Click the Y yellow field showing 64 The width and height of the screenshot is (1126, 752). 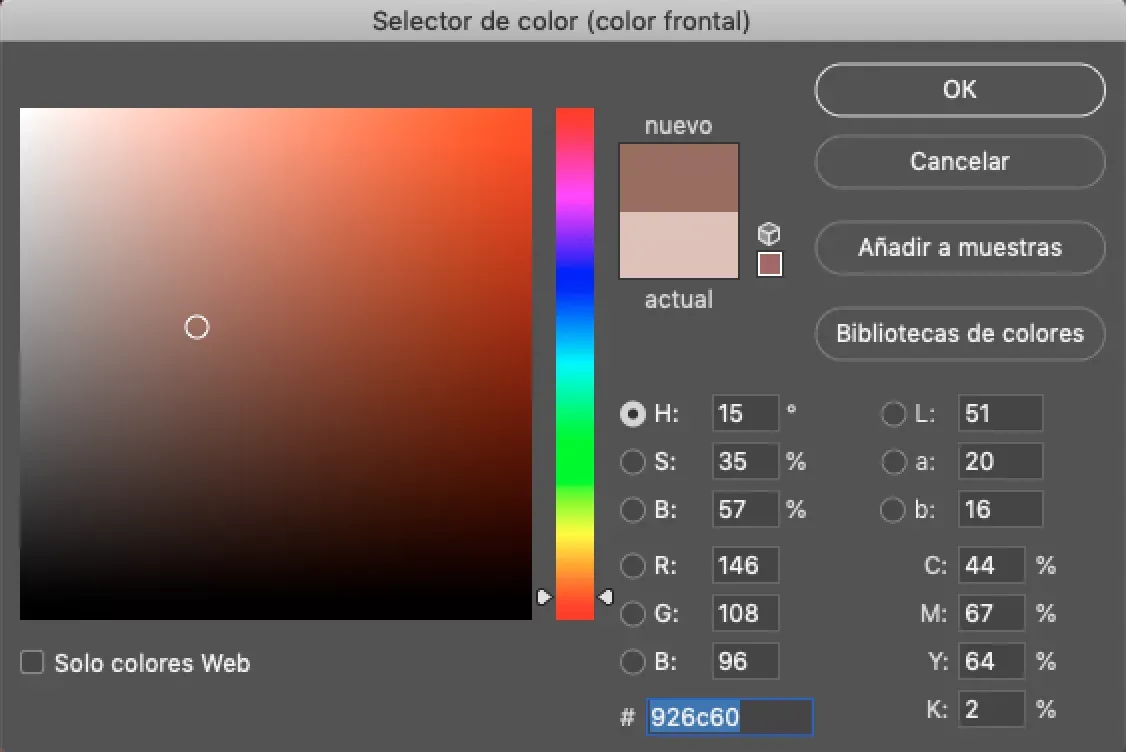(x=991, y=662)
